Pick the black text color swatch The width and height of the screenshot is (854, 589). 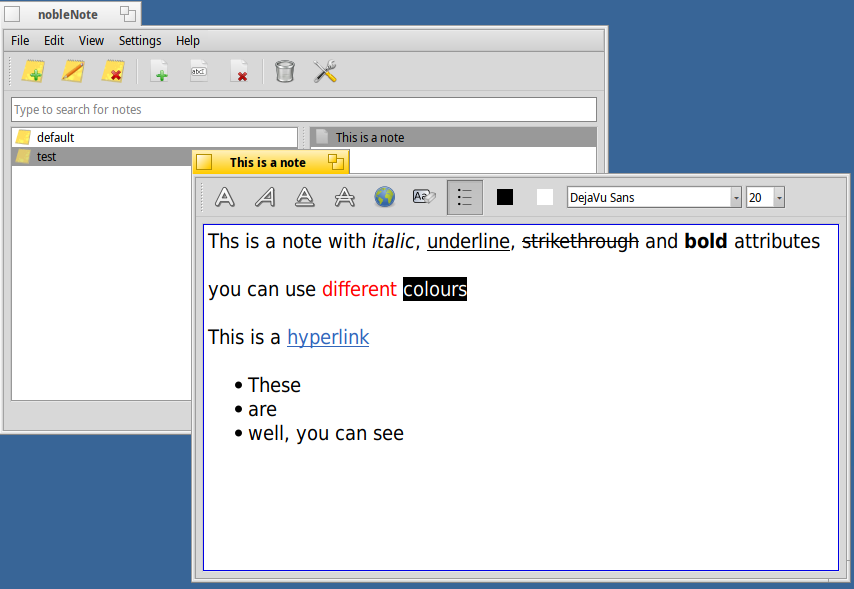(505, 197)
